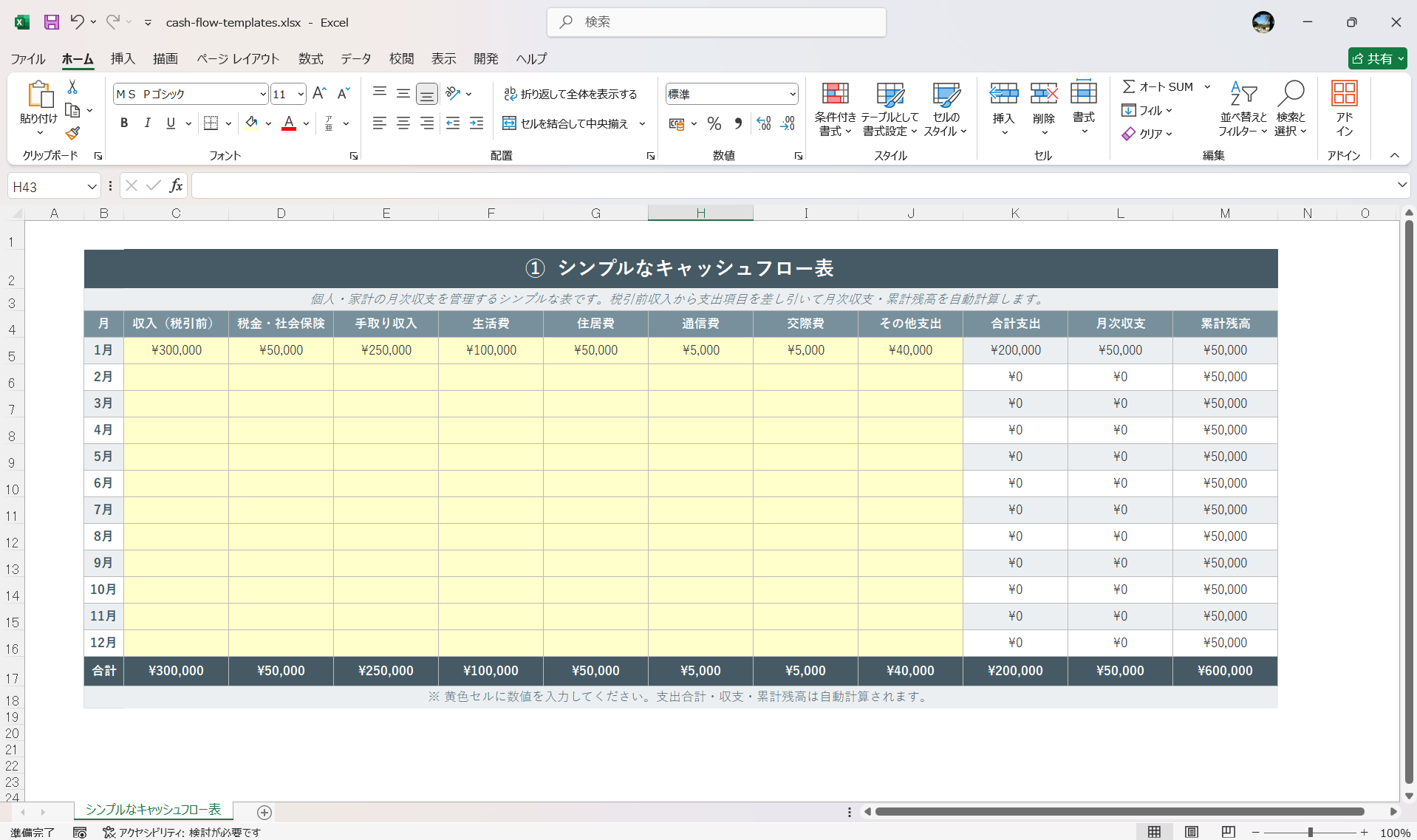Image resolution: width=1417 pixels, height=840 pixels.
Task: Click the align text right icon
Action: (x=427, y=123)
